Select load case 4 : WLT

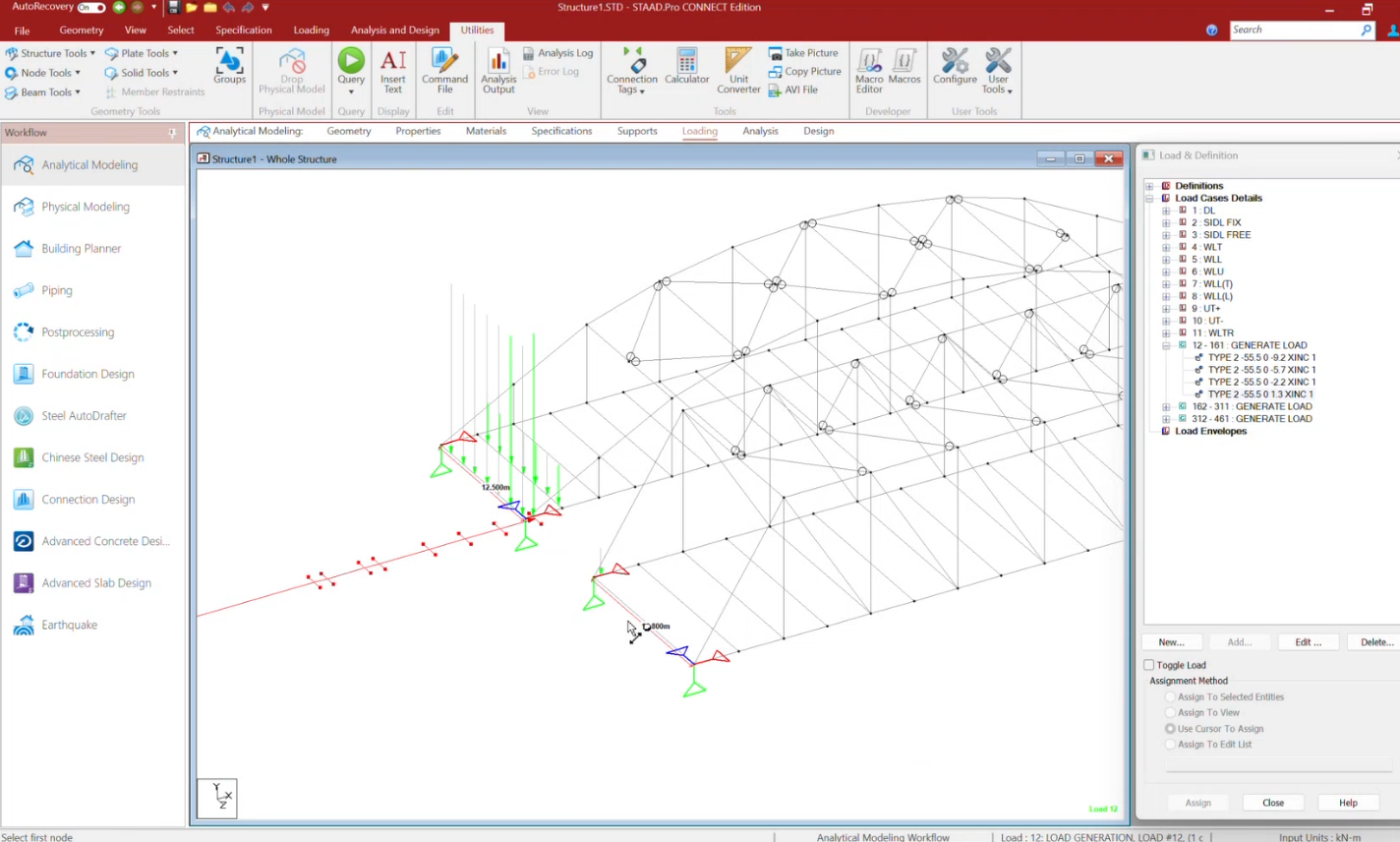click(x=1206, y=247)
